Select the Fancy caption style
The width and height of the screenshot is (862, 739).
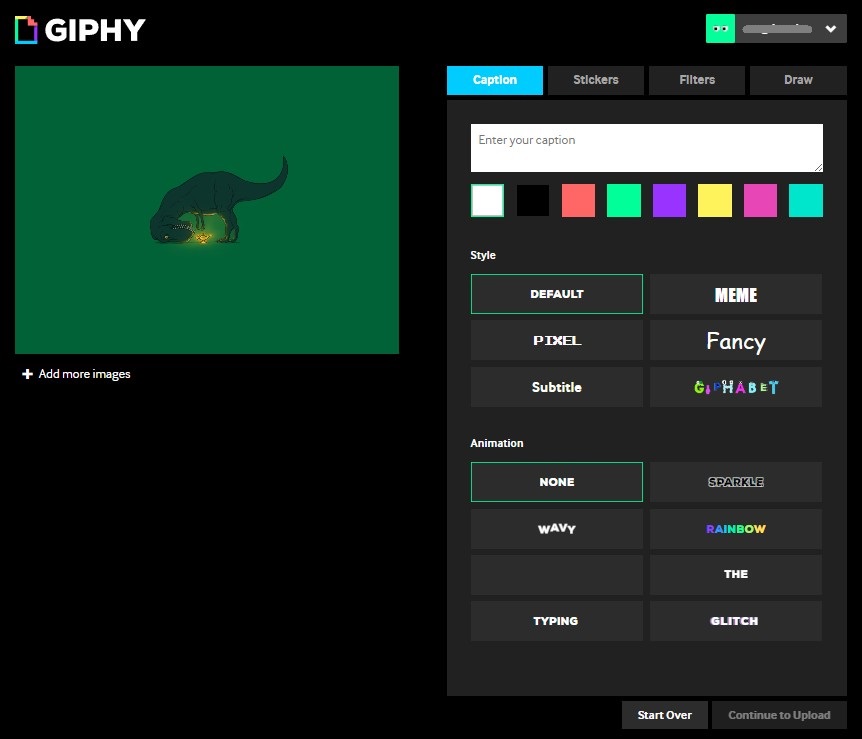(736, 340)
